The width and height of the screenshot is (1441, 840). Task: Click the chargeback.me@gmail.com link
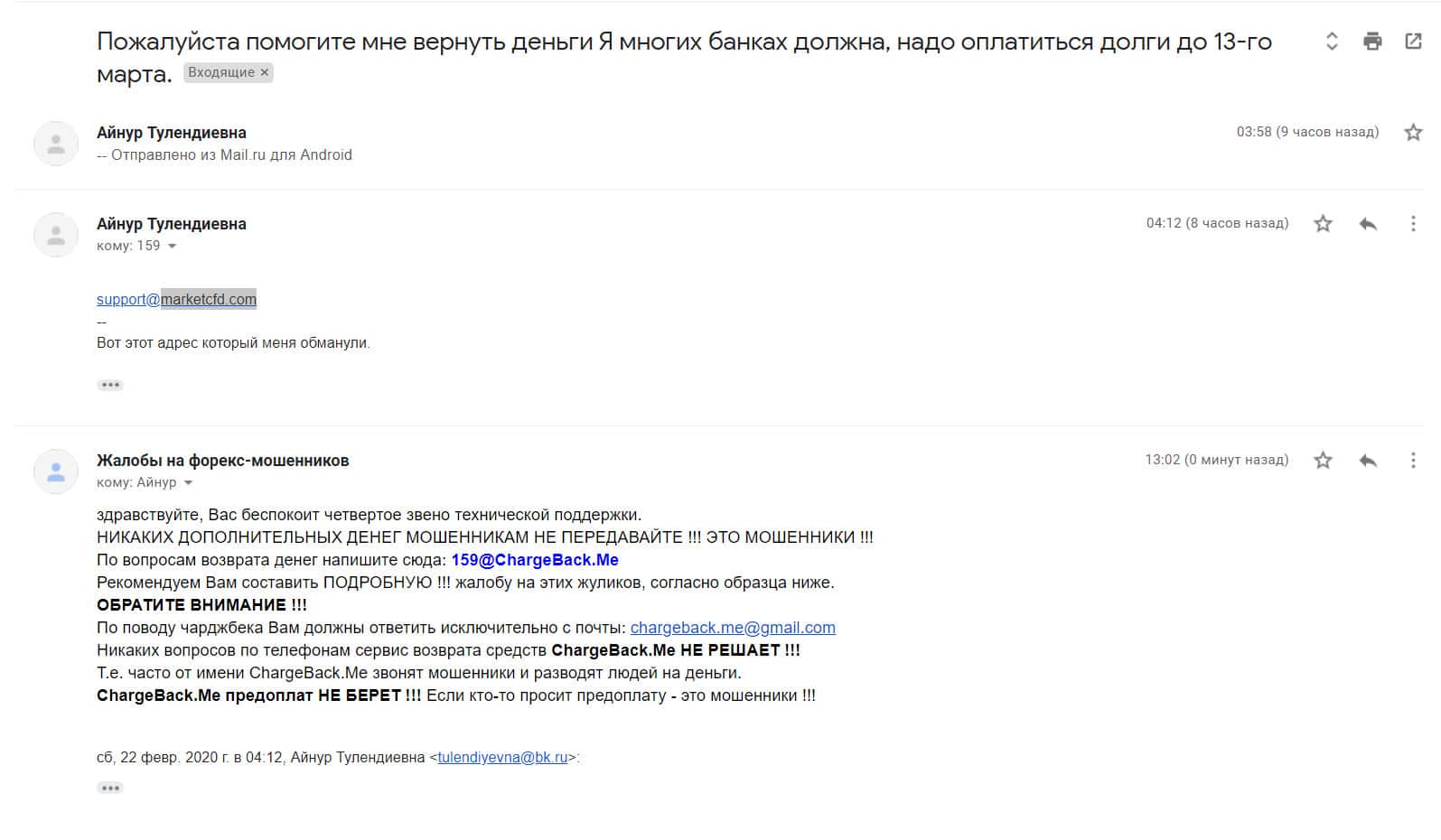pos(732,628)
